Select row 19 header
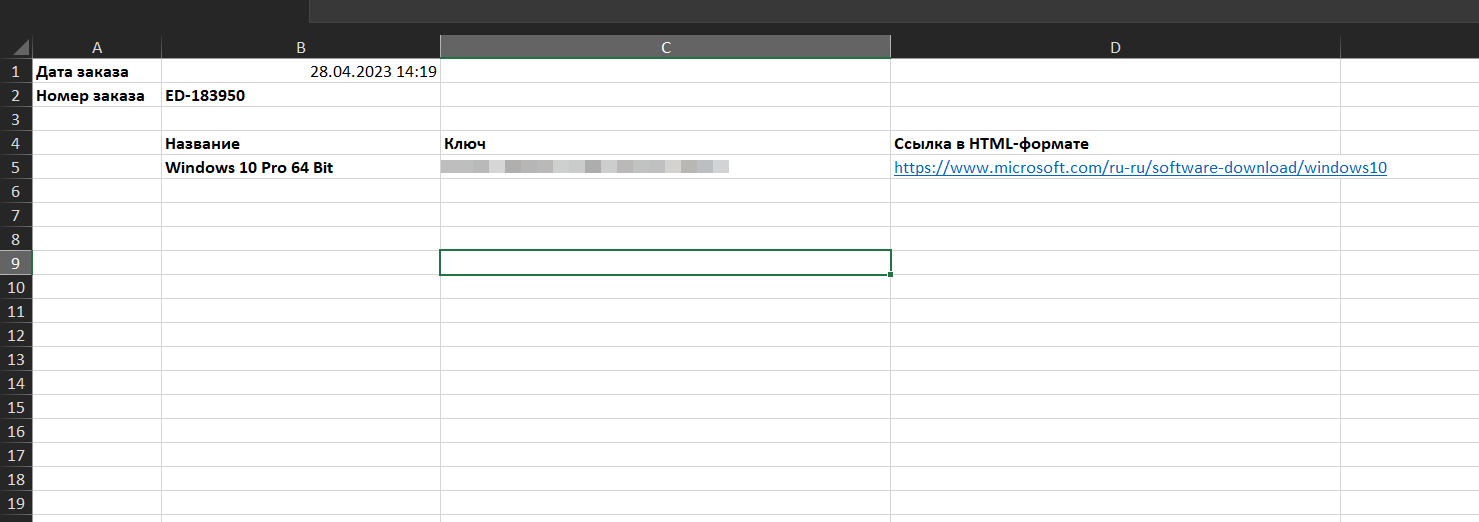The width and height of the screenshot is (1479, 522). click(x=16, y=504)
